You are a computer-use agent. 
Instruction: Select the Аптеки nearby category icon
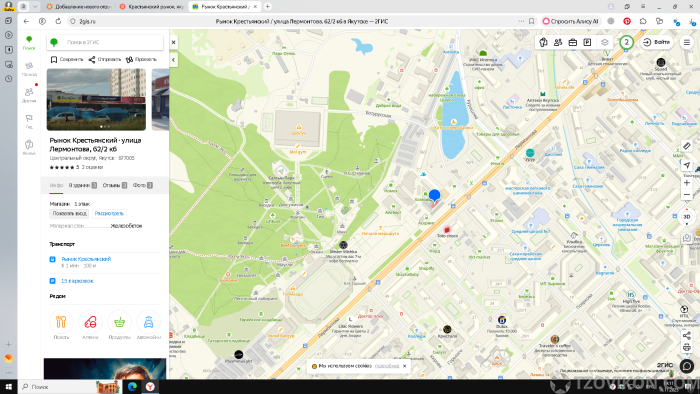[x=90, y=322]
